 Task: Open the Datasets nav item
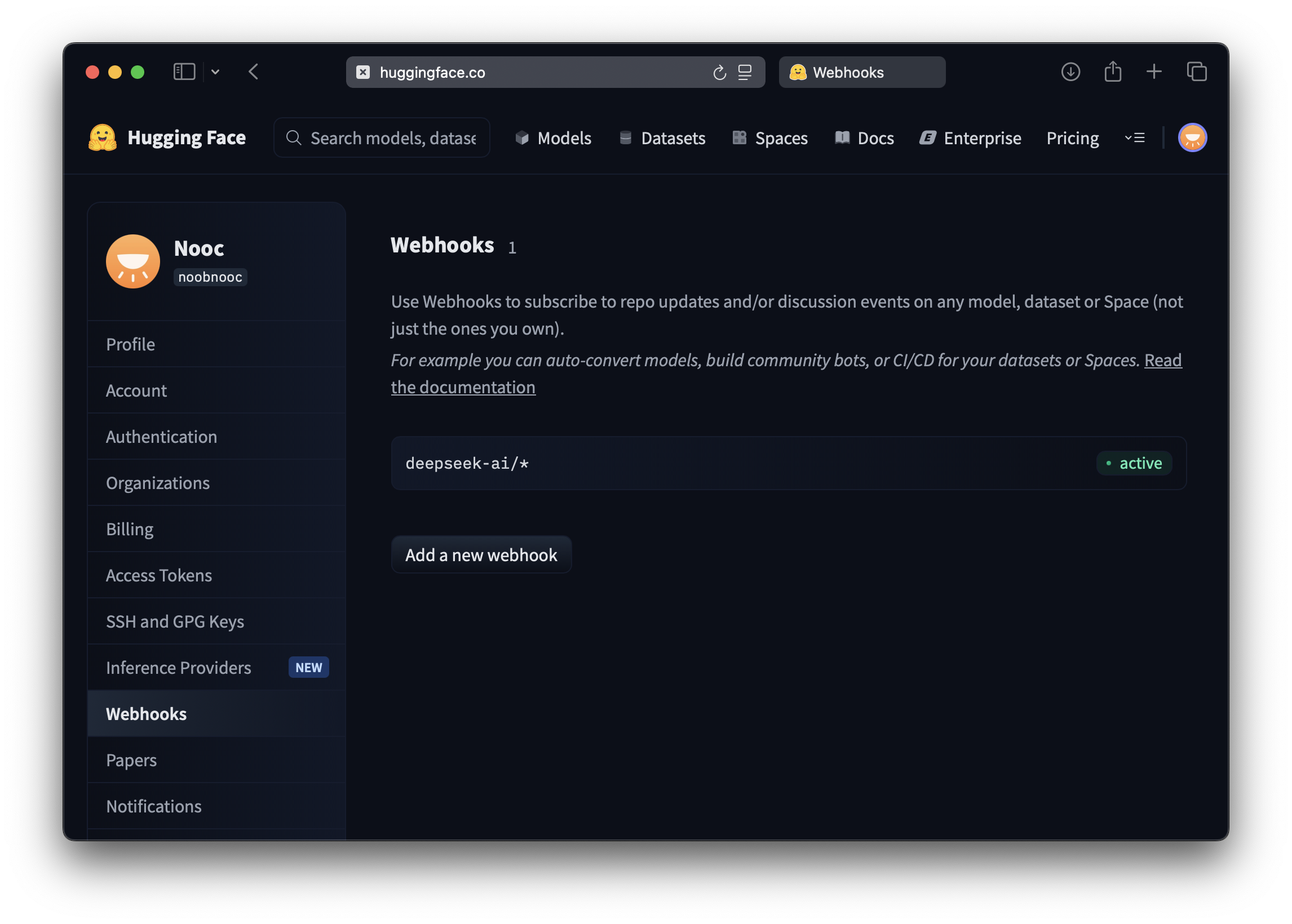(662, 137)
